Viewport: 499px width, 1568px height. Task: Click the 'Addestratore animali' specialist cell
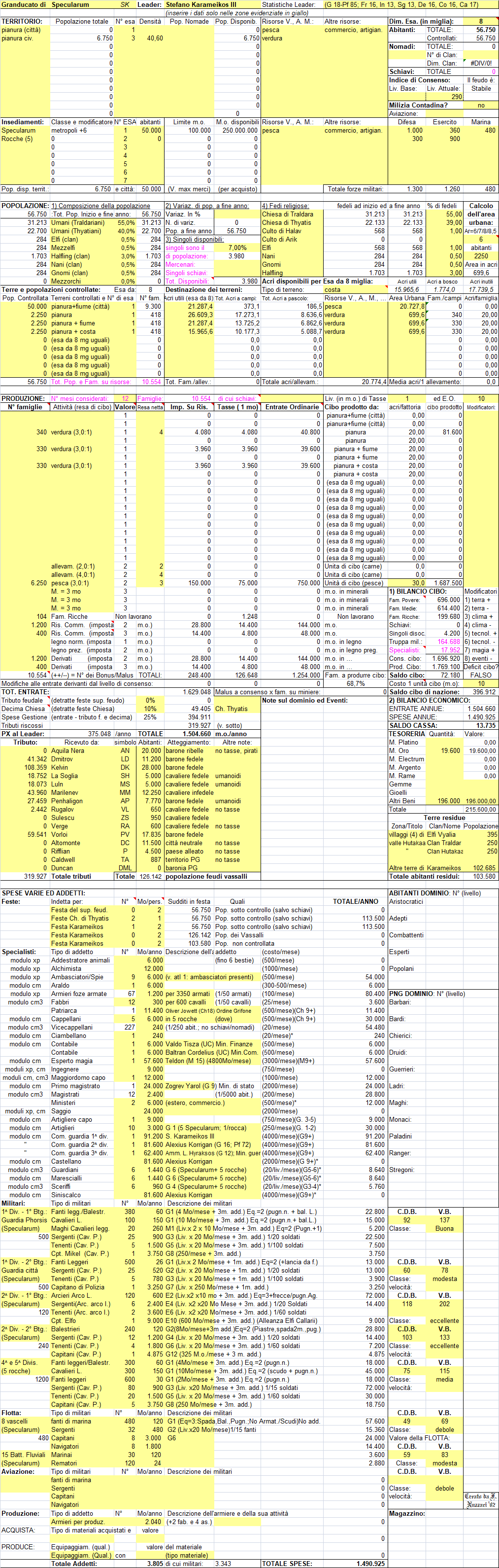[81, 961]
